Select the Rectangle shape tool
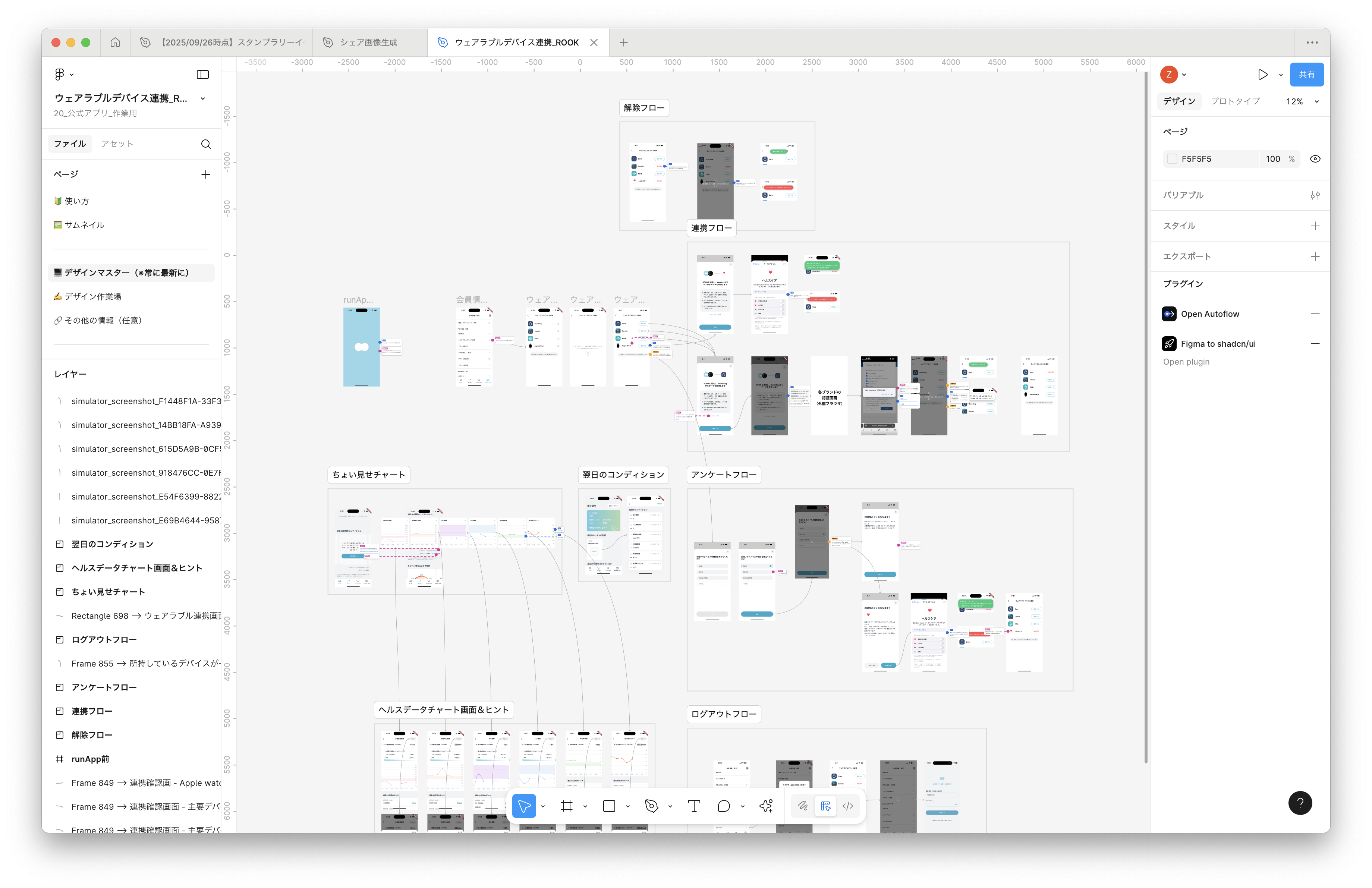This screenshot has height=888, width=1372. (609, 806)
